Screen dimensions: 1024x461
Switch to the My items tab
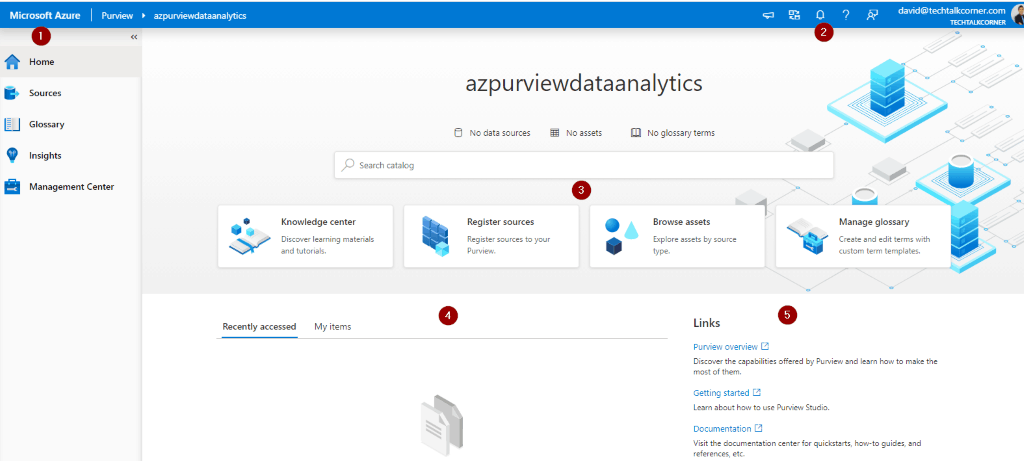pos(332,326)
